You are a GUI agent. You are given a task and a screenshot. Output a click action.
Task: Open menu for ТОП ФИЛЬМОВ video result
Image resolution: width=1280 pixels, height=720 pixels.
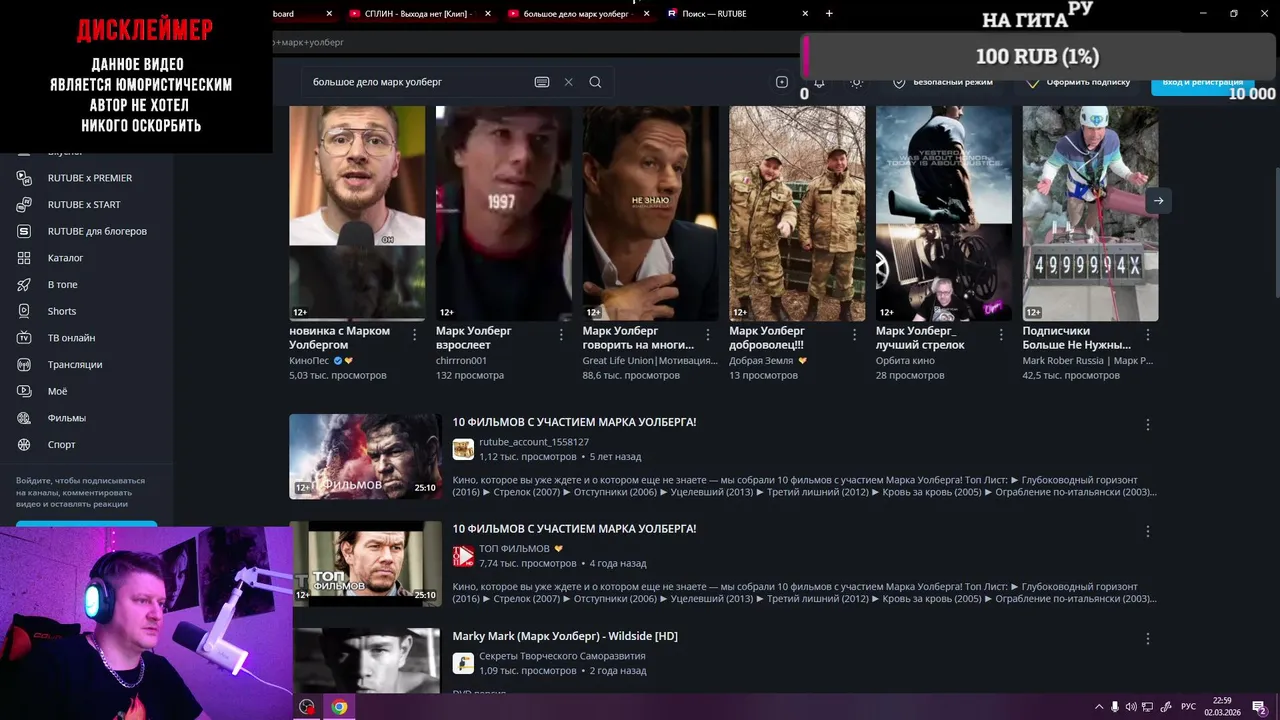click(x=1148, y=531)
